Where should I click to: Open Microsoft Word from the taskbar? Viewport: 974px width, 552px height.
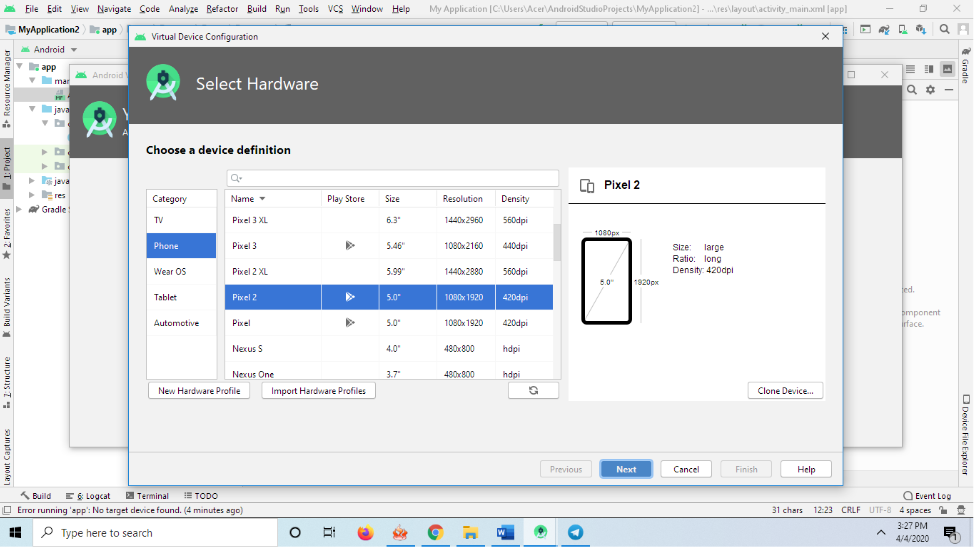505,532
